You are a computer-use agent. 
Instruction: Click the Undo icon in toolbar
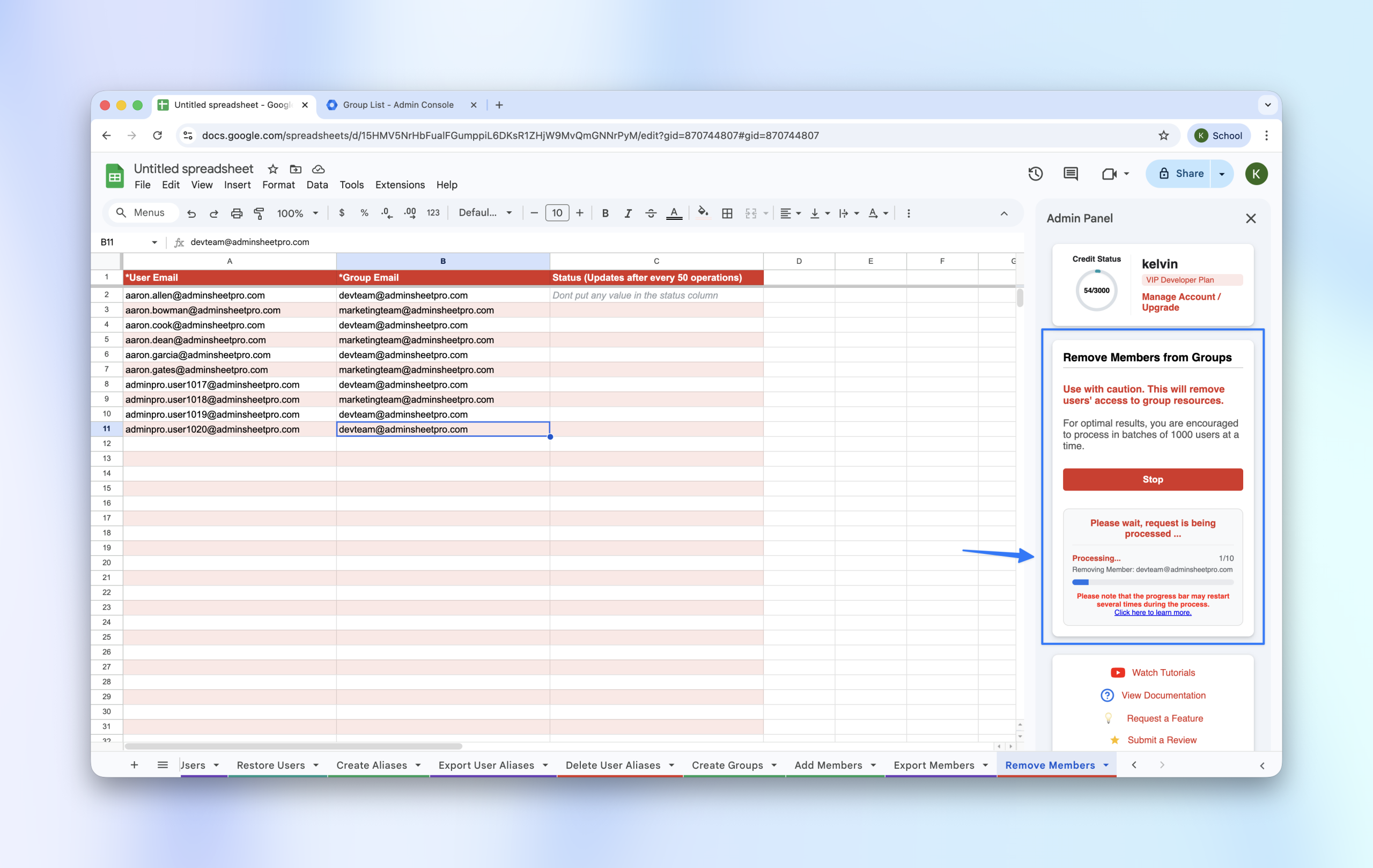pos(191,213)
